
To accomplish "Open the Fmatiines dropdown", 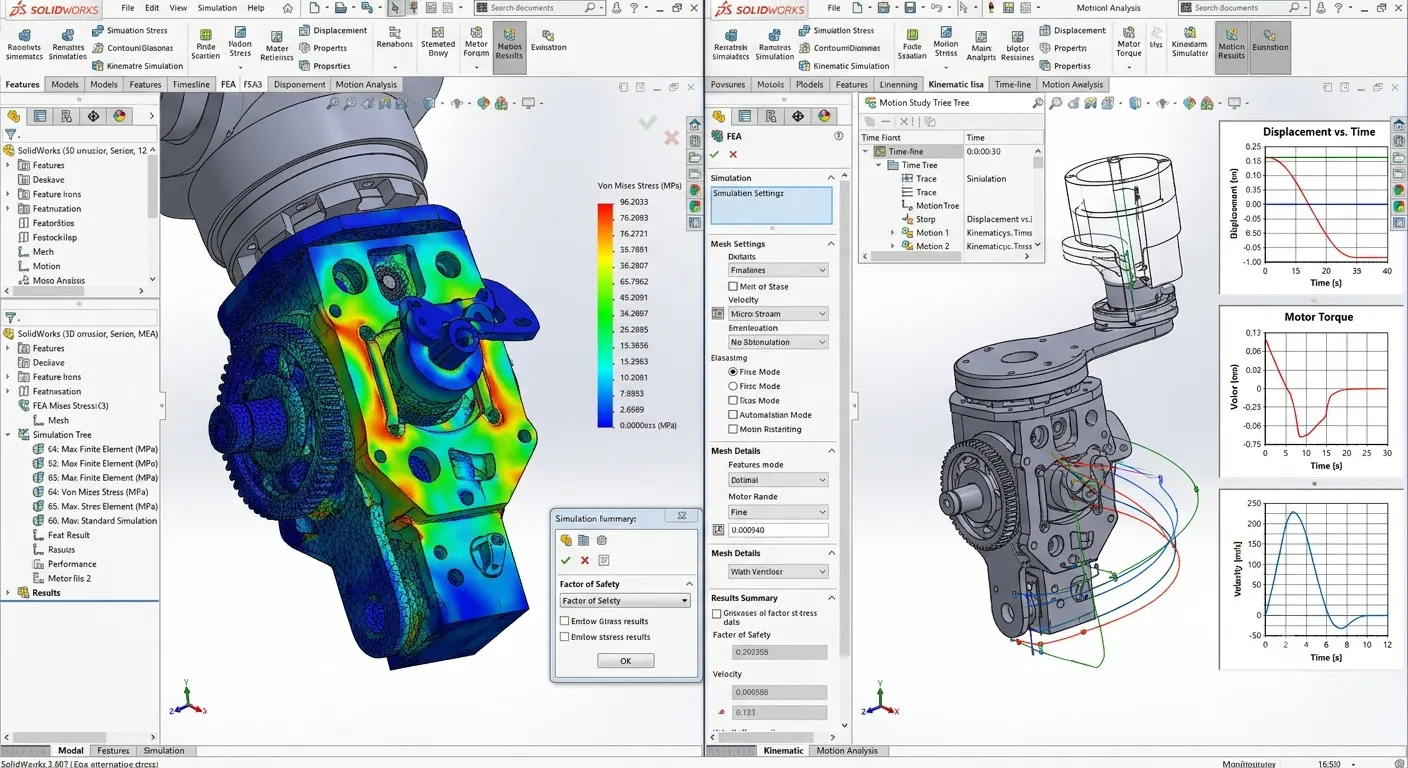I will [x=778, y=270].
